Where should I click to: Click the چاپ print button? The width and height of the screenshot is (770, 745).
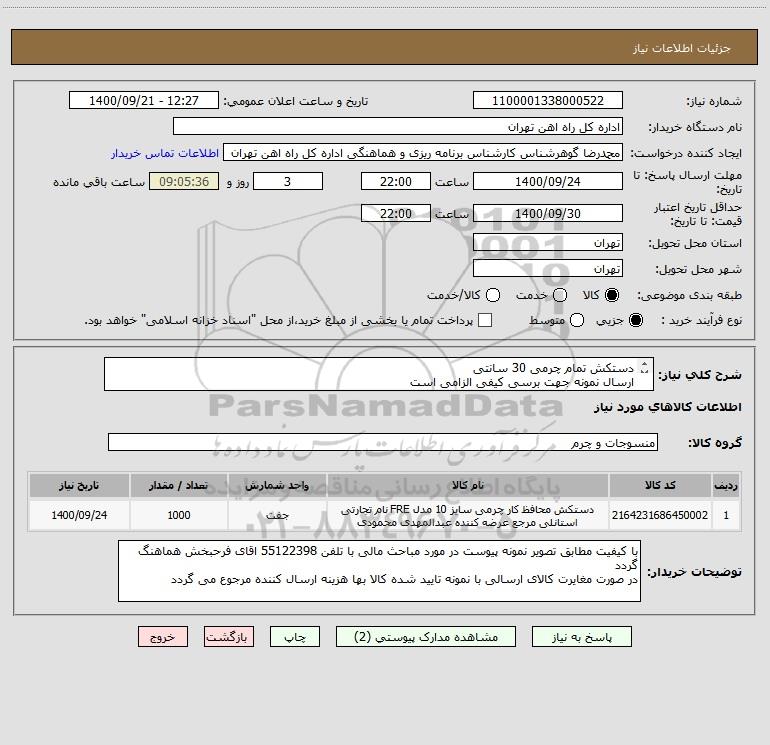point(295,637)
